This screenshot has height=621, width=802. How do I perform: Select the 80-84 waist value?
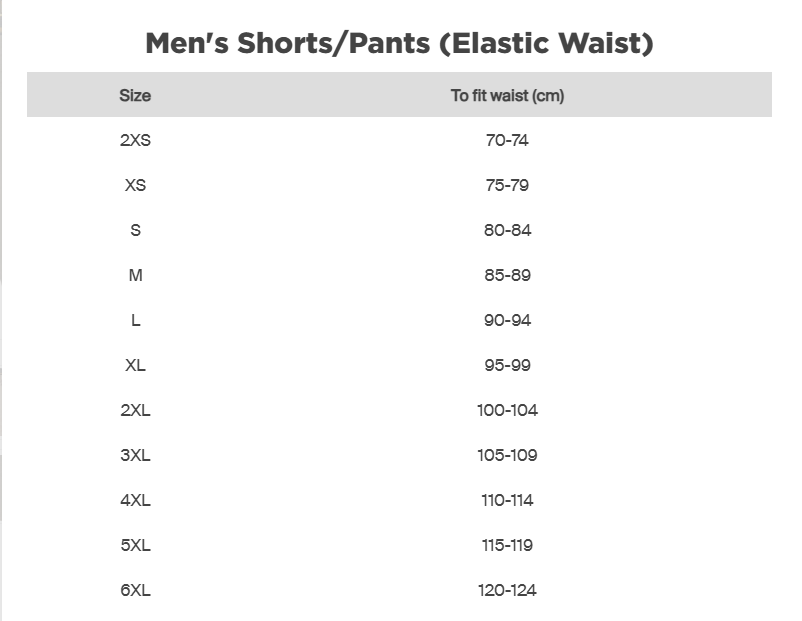(x=507, y=231)
